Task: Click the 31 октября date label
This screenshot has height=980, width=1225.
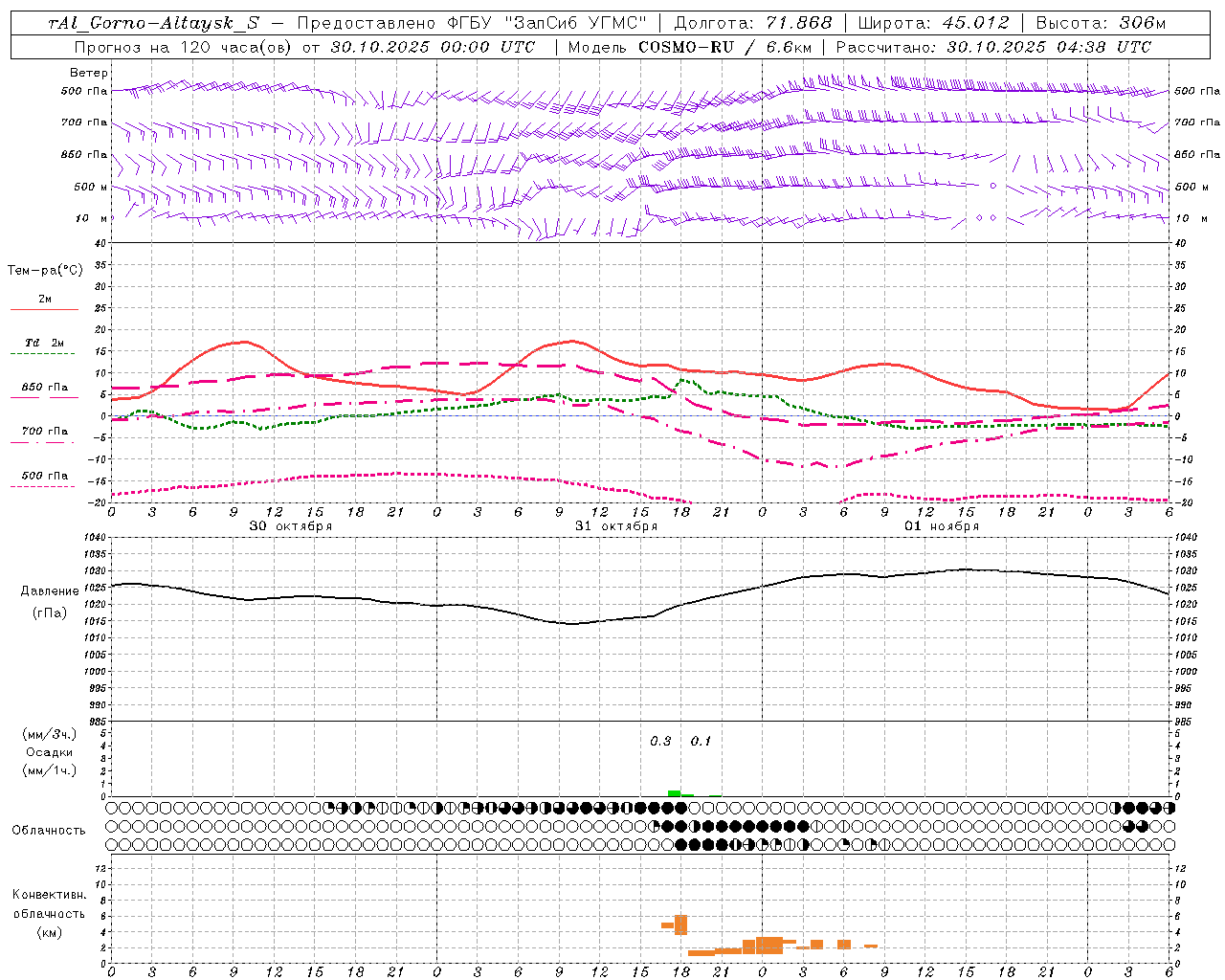Action: point(616,526)
